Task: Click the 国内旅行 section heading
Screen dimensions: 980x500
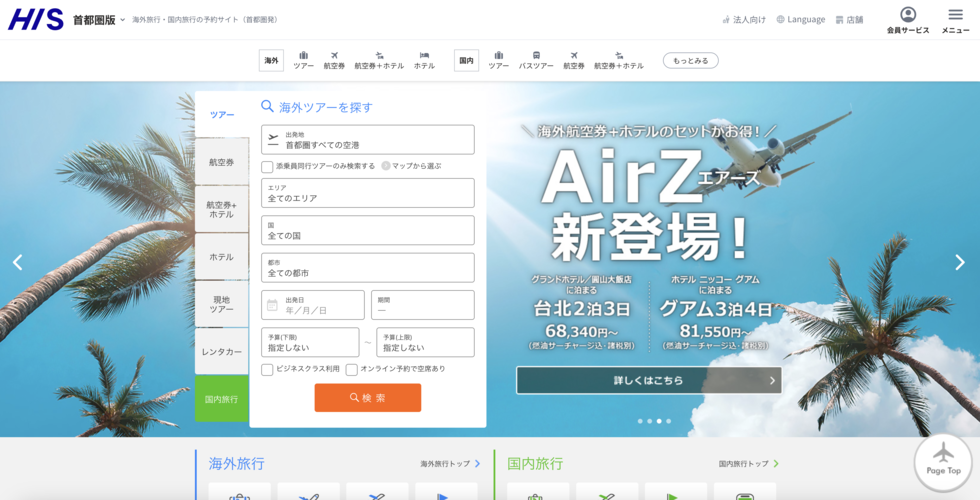Action: [x=535, y=464]
